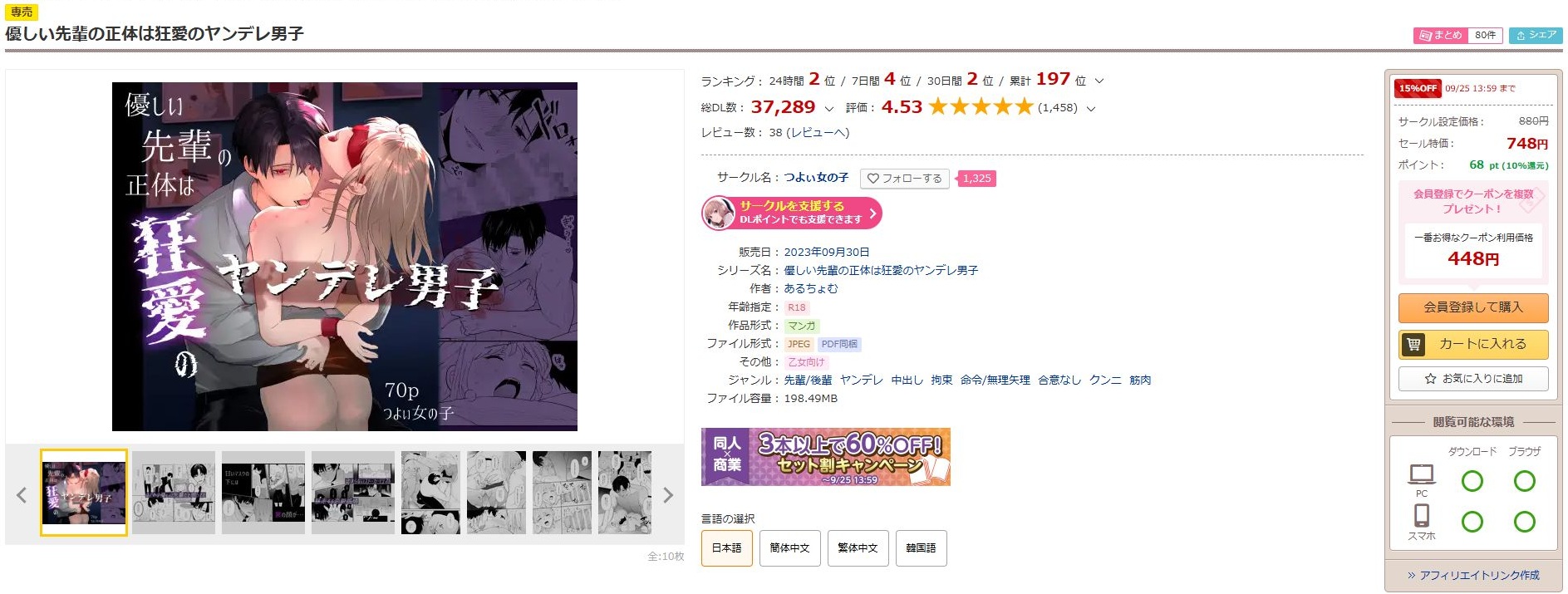Click the star favorite icon
The image size is (1568, 594).
point(1430,379)
